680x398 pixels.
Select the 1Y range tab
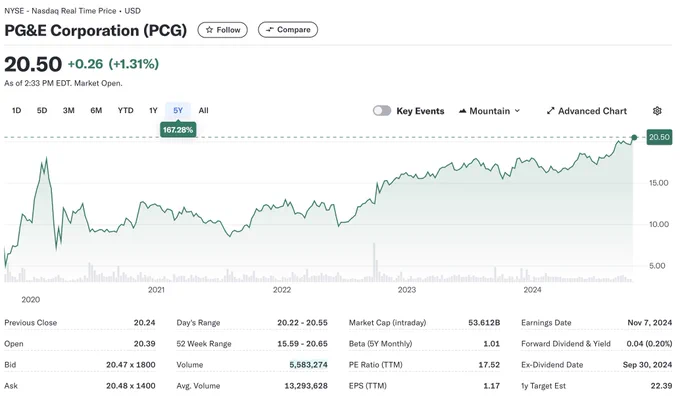click(x=153, y=111)
